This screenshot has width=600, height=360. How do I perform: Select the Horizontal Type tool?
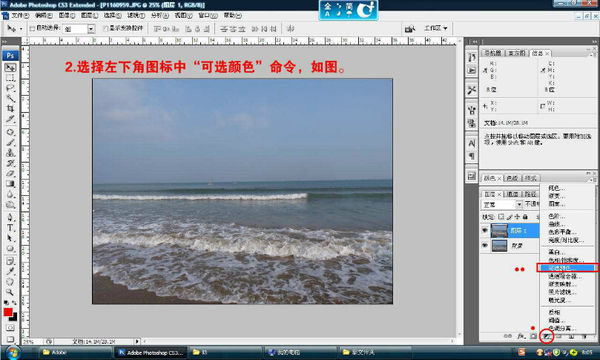click(10, 228)
